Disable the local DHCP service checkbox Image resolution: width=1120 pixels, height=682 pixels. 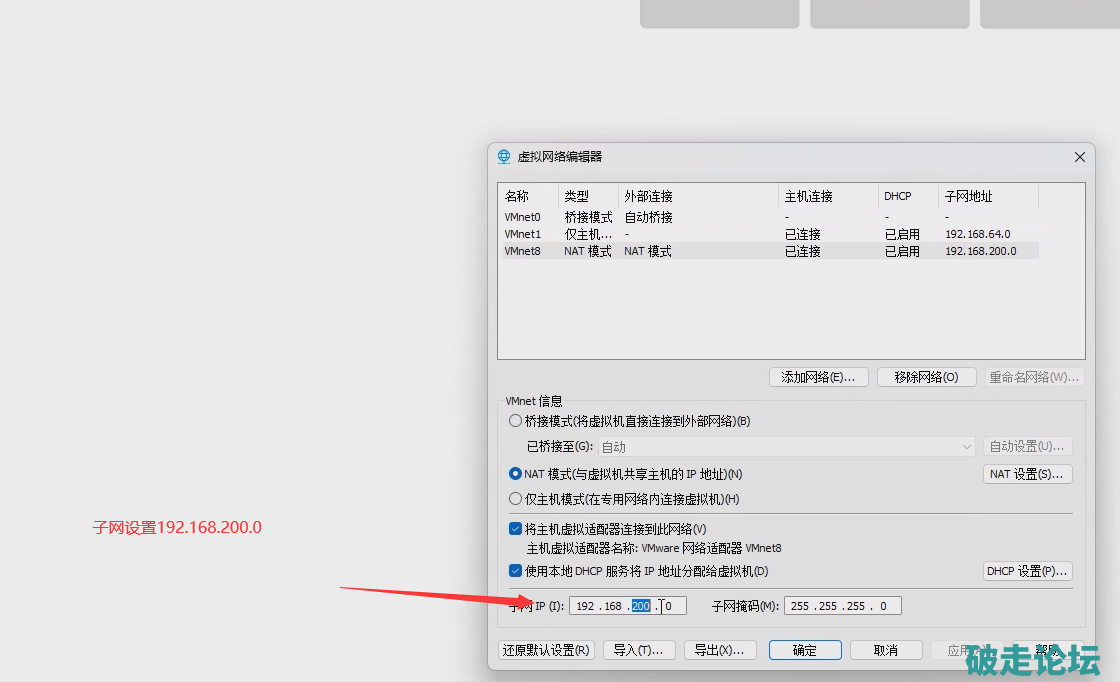[x=516, y=571]
